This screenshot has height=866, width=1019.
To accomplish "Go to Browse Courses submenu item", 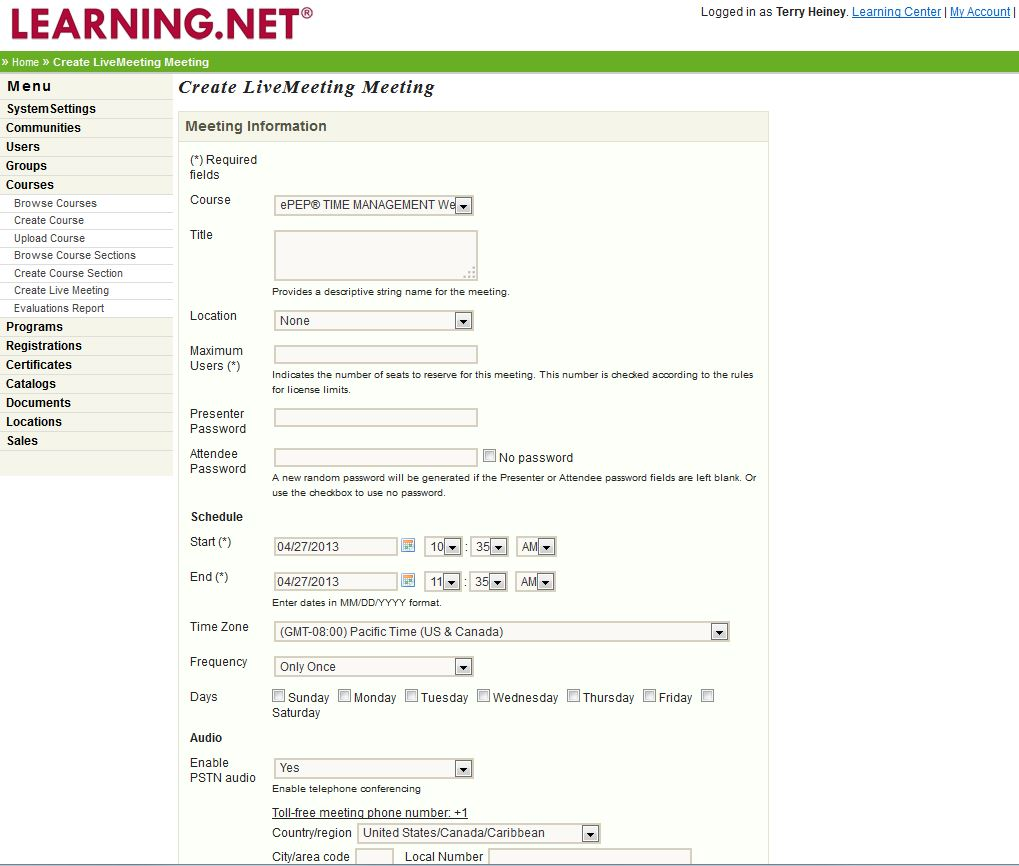I will (x=55, y=203).
